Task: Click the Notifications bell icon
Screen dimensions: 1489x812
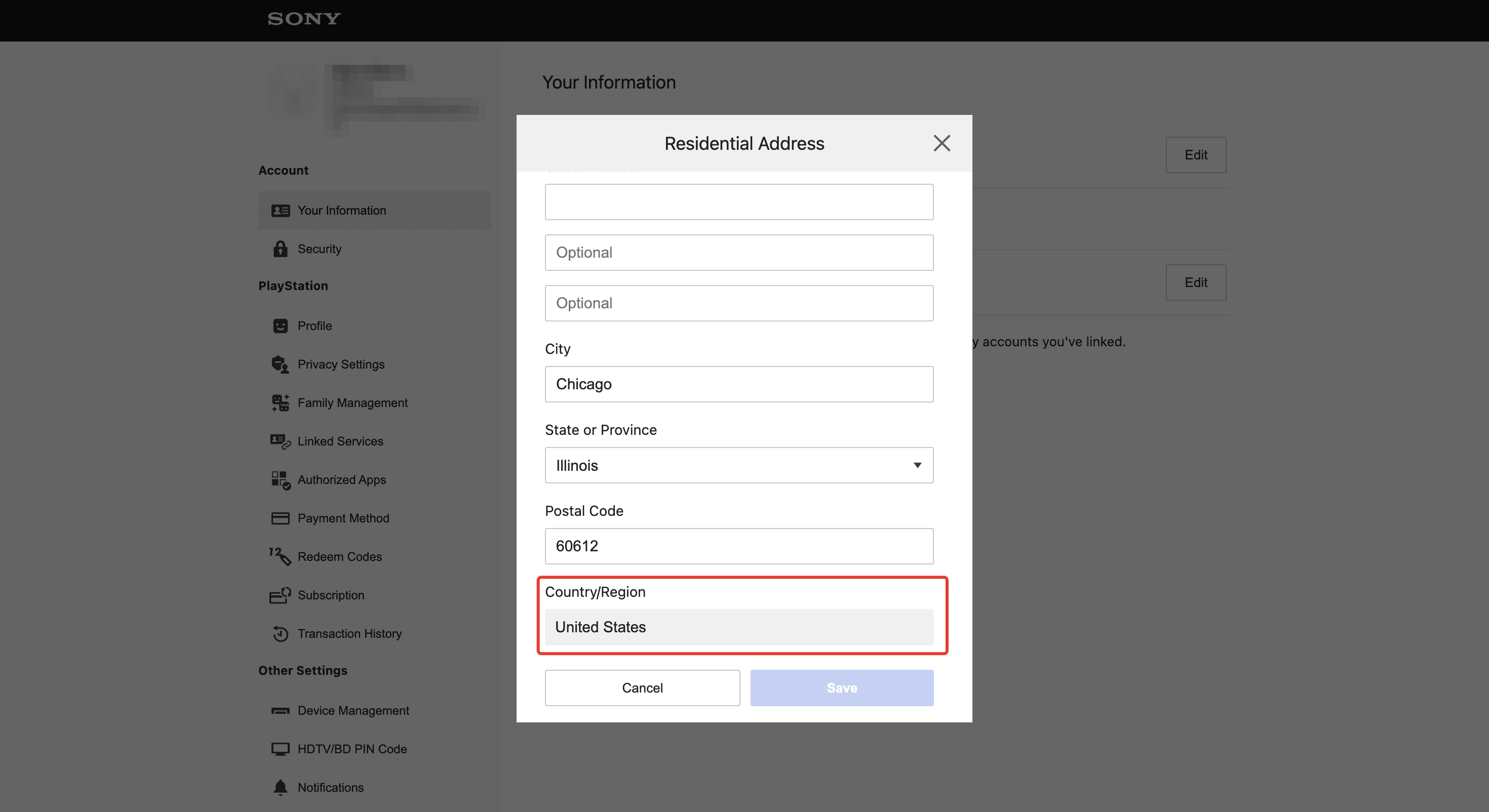Action: coord(281,787)
